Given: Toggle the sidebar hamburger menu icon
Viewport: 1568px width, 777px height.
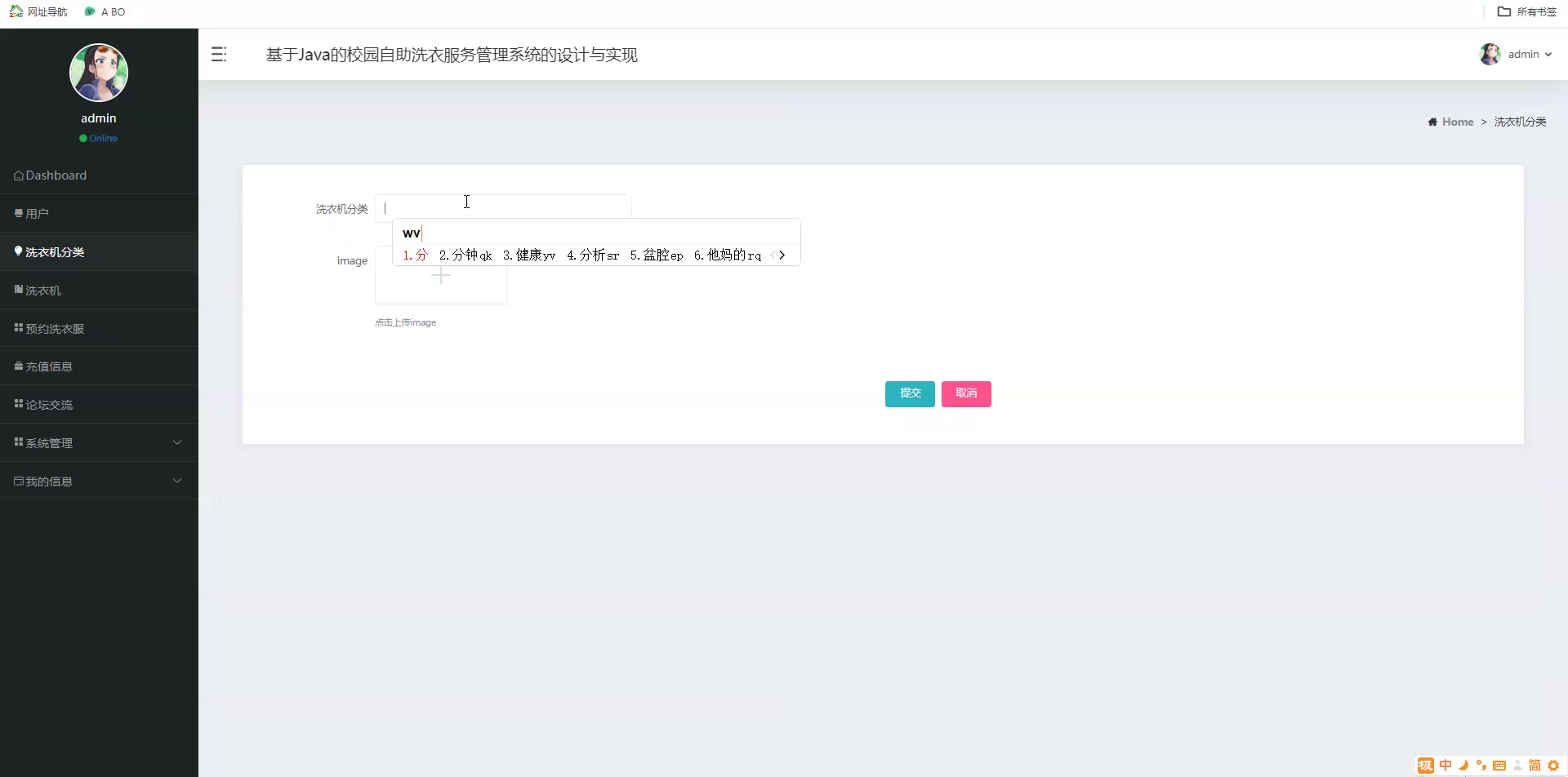Looking at the screenshot, I should click(x=218, y=54).
